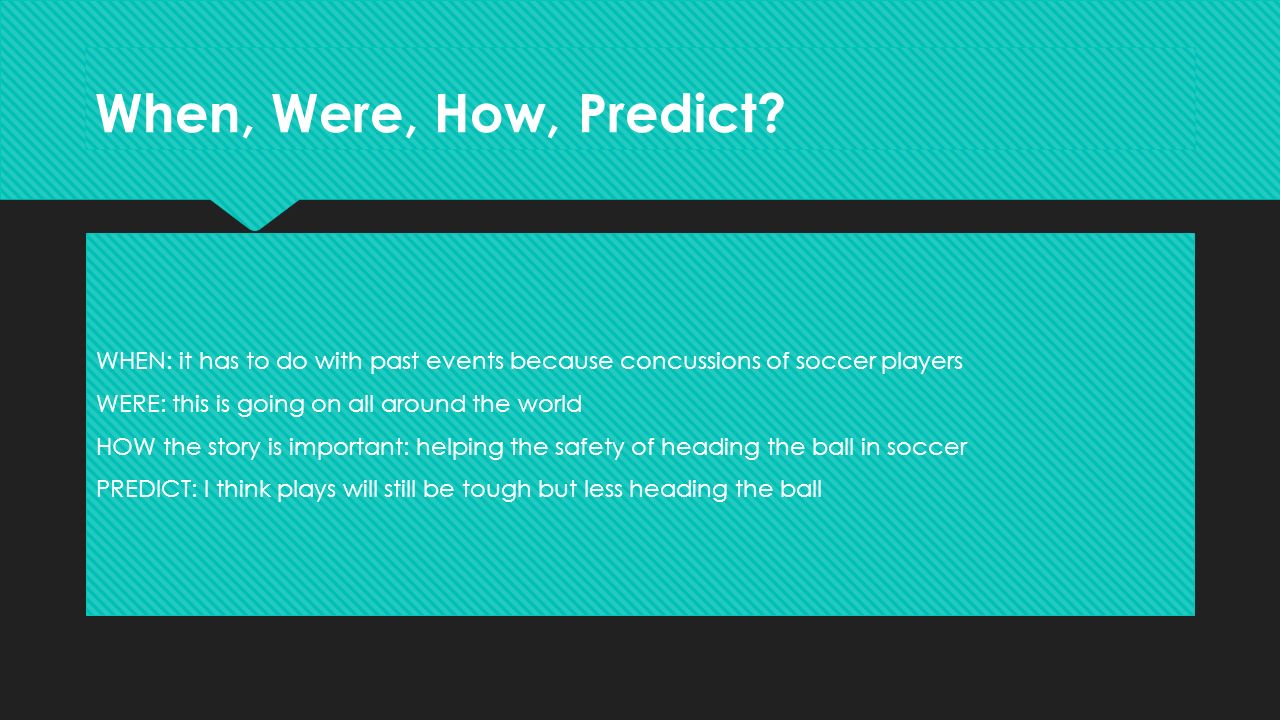Select the downward callout triangle under the header

pyautogui.click(x=255, y=214)
